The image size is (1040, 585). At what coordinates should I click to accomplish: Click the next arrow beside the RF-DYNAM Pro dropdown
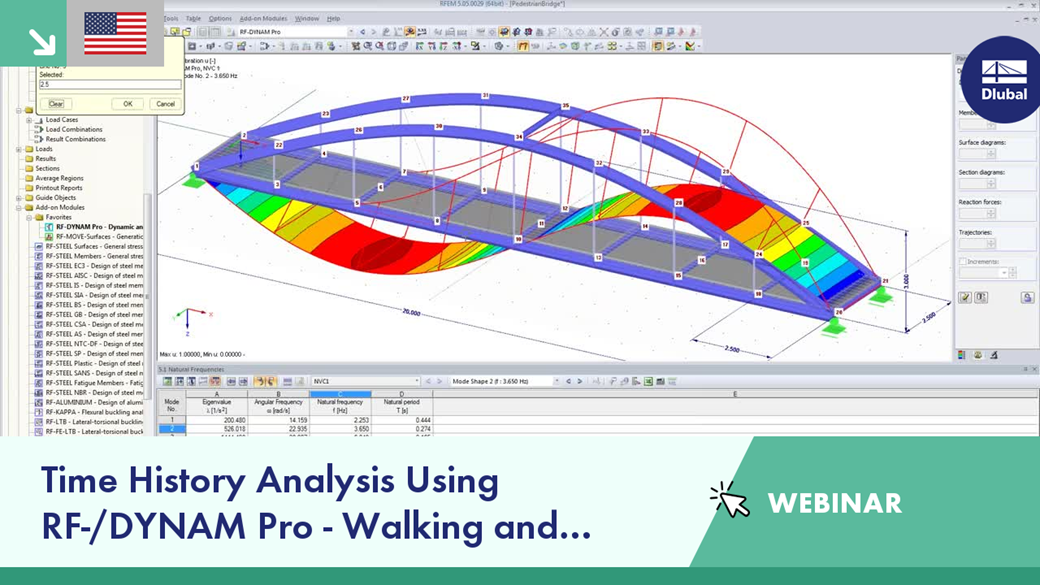click(x=373, y=32)
